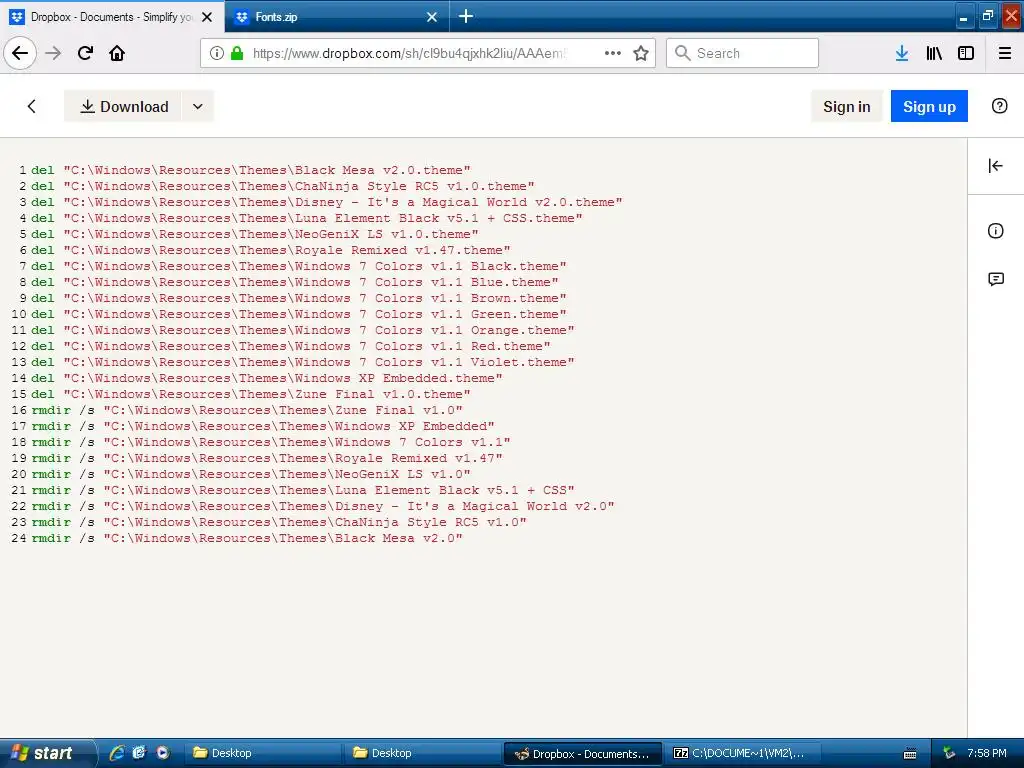1024x768 pixels.
Task: Click line 10 Colors v1.1 Green.theme
Action: coord(299,314)
